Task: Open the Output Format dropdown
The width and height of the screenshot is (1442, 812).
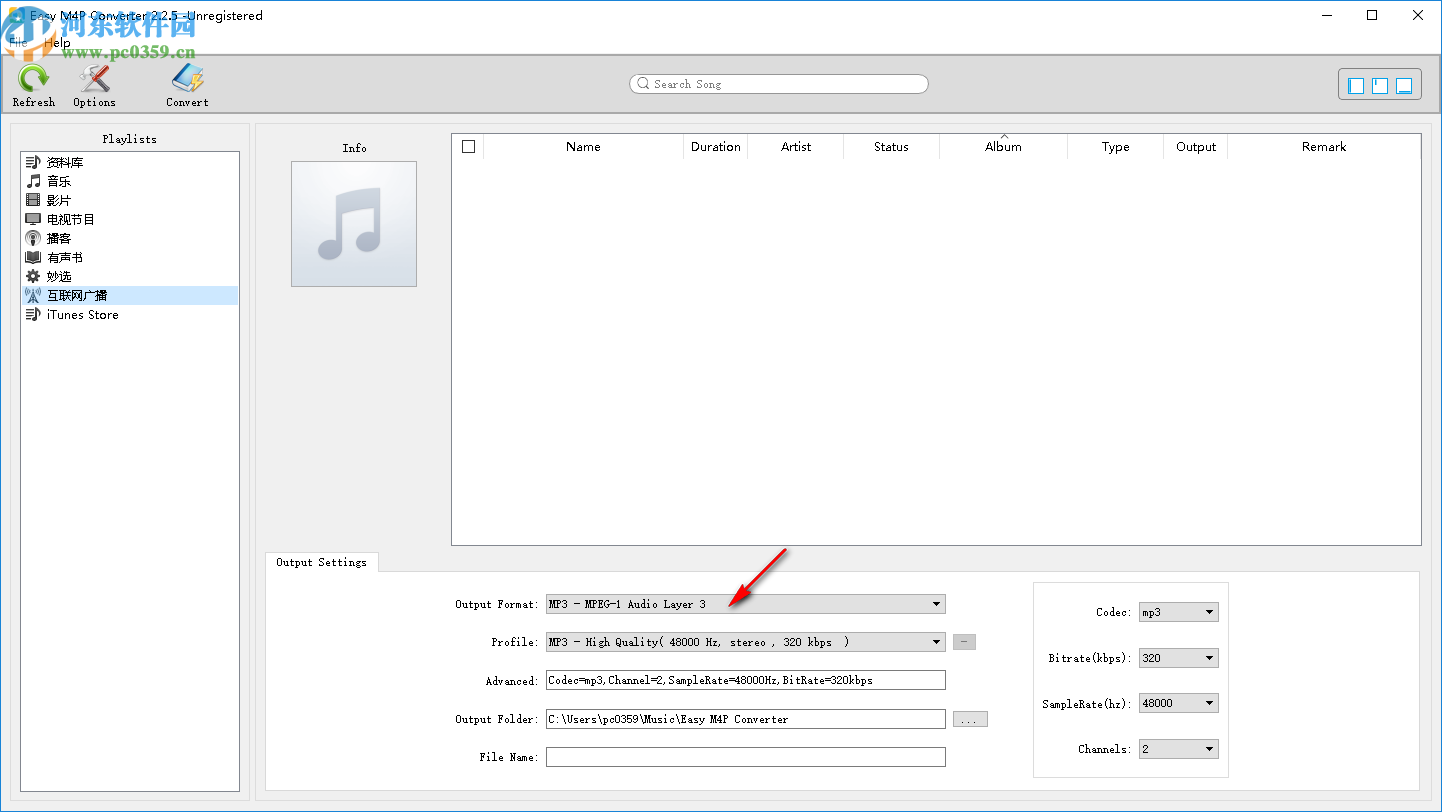Action: click(935, 604)
